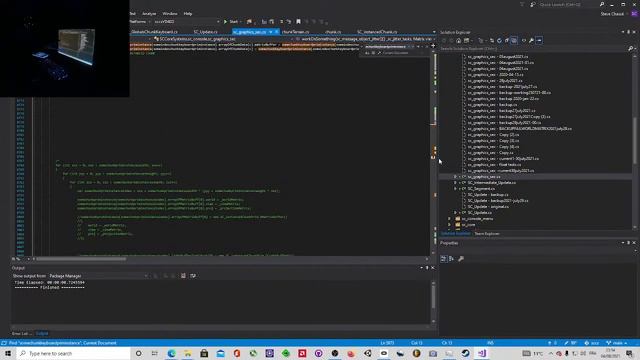Viewport: 640px width, 360px height.
Task: Expand the sc_console_menu folder
Action: [x=449, y=219]
